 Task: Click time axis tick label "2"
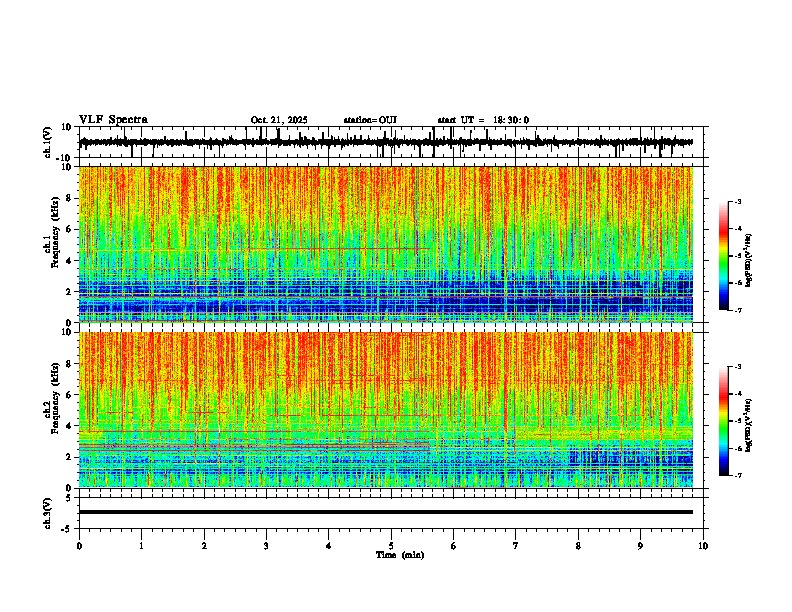pos(204,546)
